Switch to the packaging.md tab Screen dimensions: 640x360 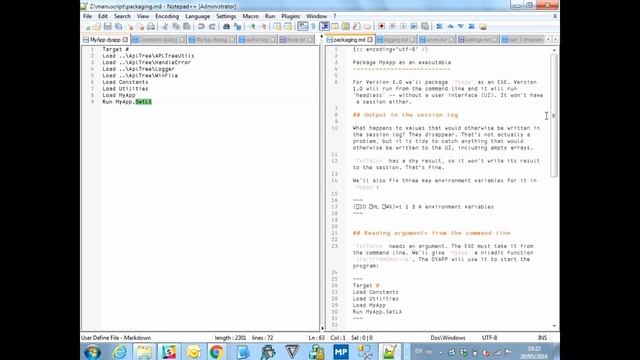click(x=349, y=40)
